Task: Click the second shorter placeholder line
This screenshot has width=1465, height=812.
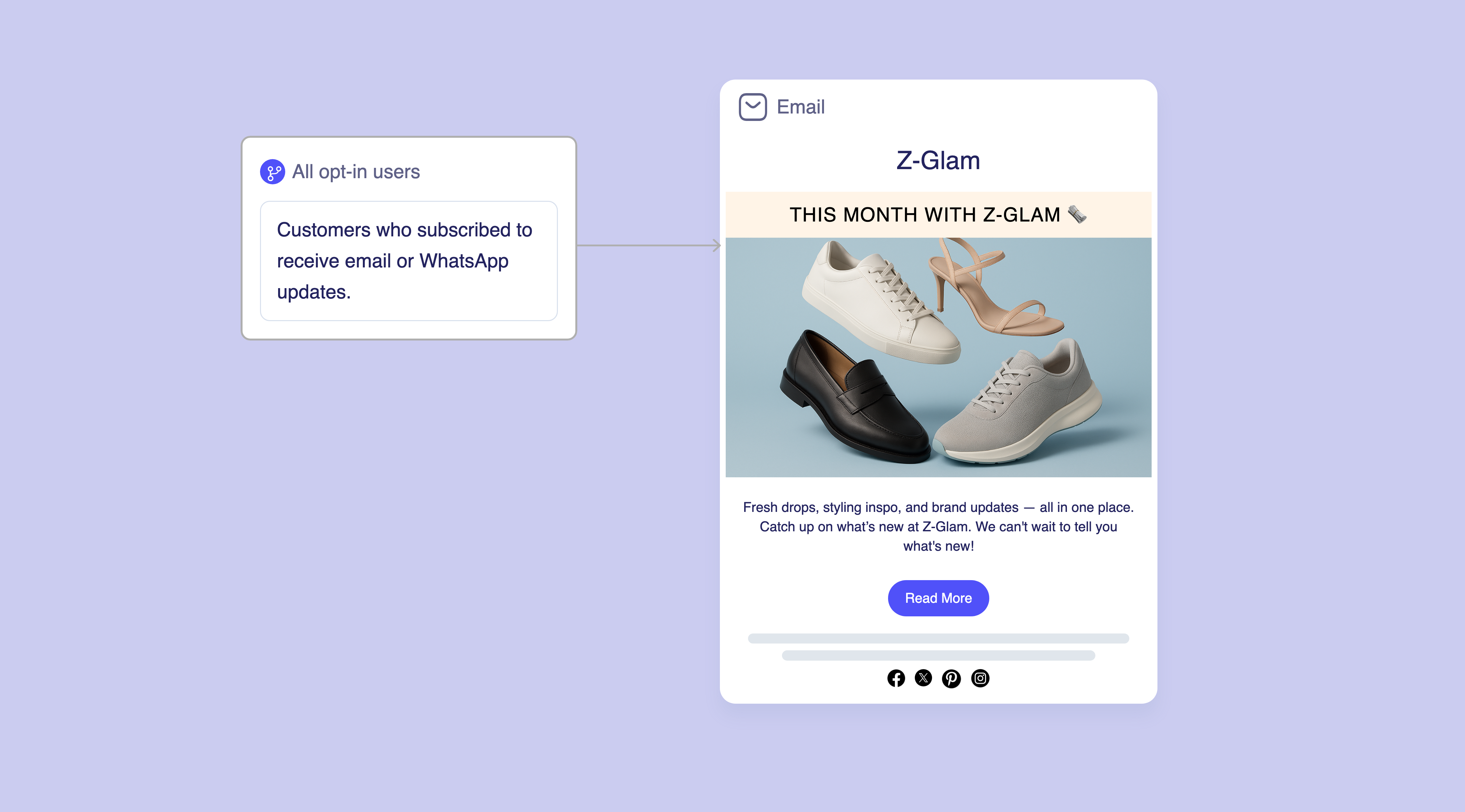Action: tap(939, 655)
